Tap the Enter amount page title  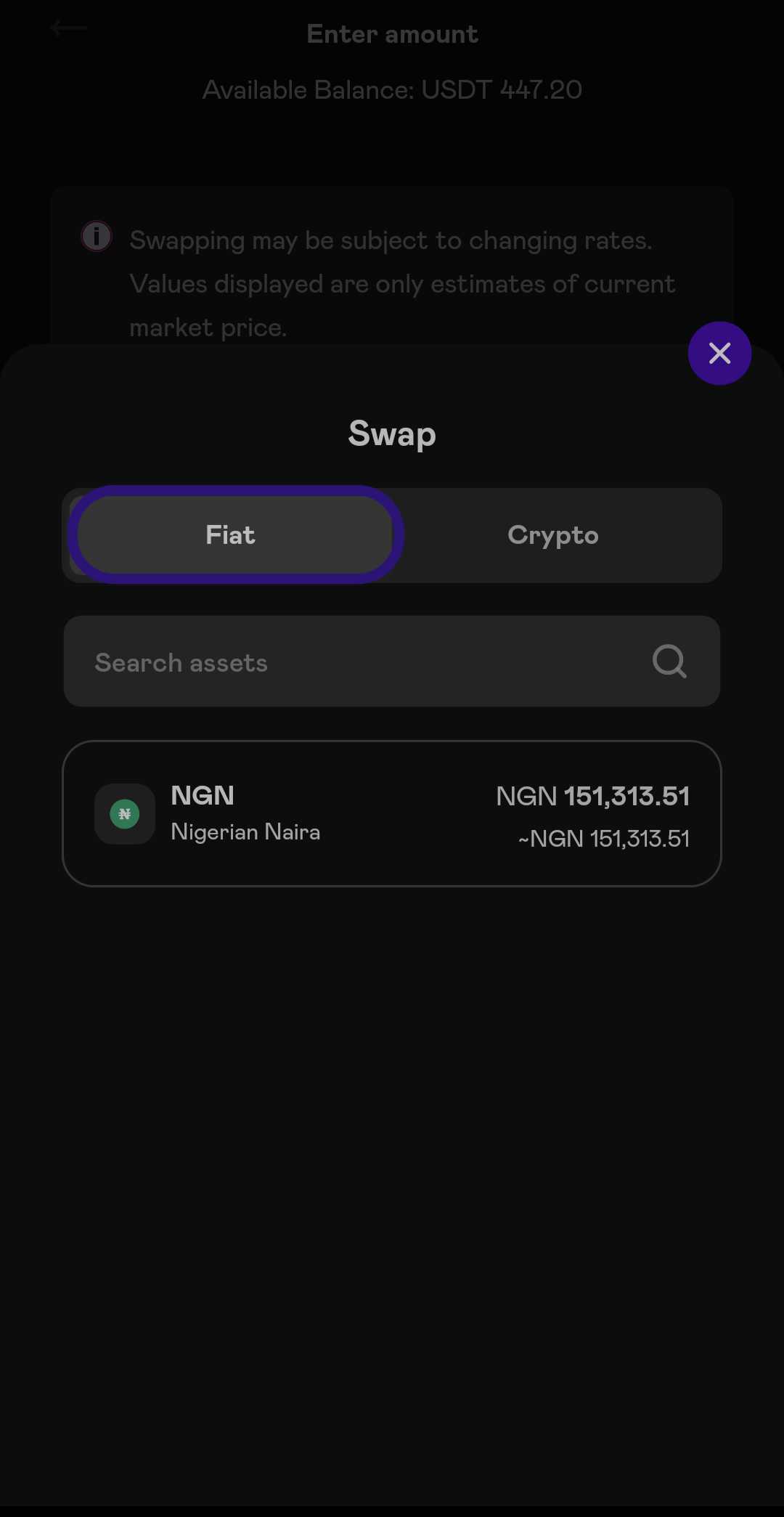coord(392,34)
